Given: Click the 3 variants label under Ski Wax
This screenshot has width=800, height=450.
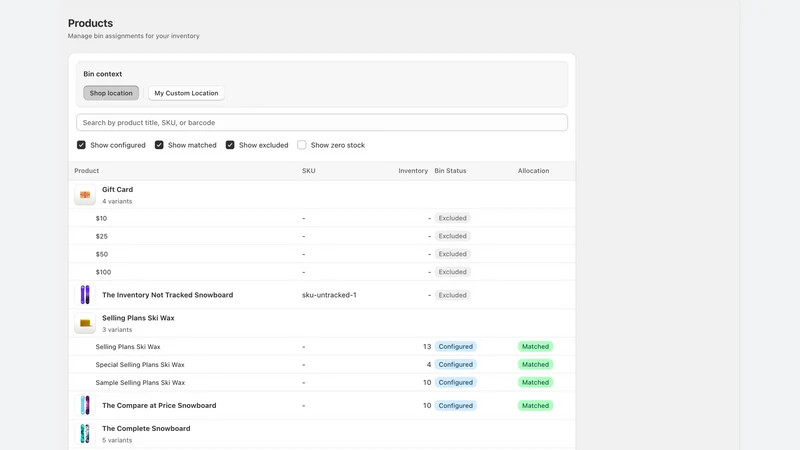Looking at the screenshot, I should pyautogui.click(x=117, y=330).
